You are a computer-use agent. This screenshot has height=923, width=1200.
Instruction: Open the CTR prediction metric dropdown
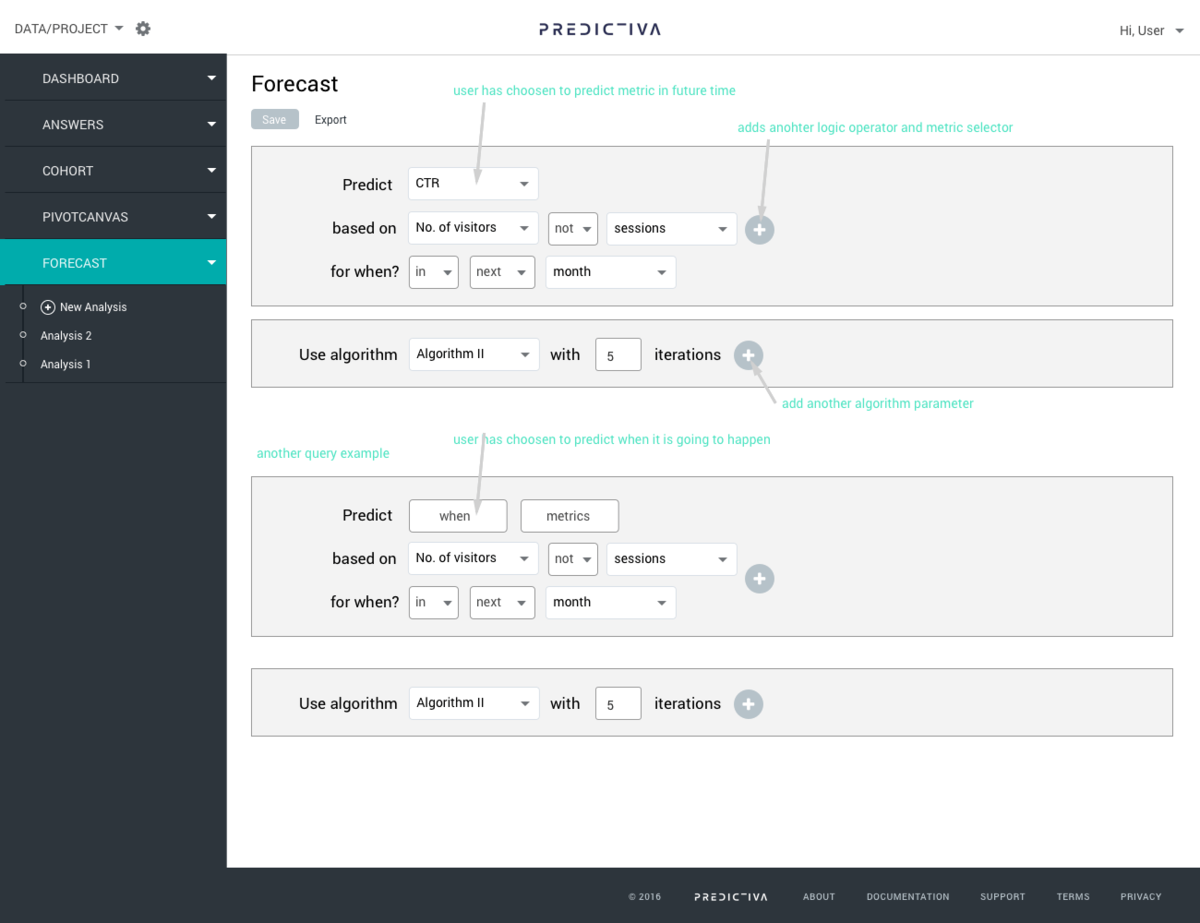pos(472,183)
